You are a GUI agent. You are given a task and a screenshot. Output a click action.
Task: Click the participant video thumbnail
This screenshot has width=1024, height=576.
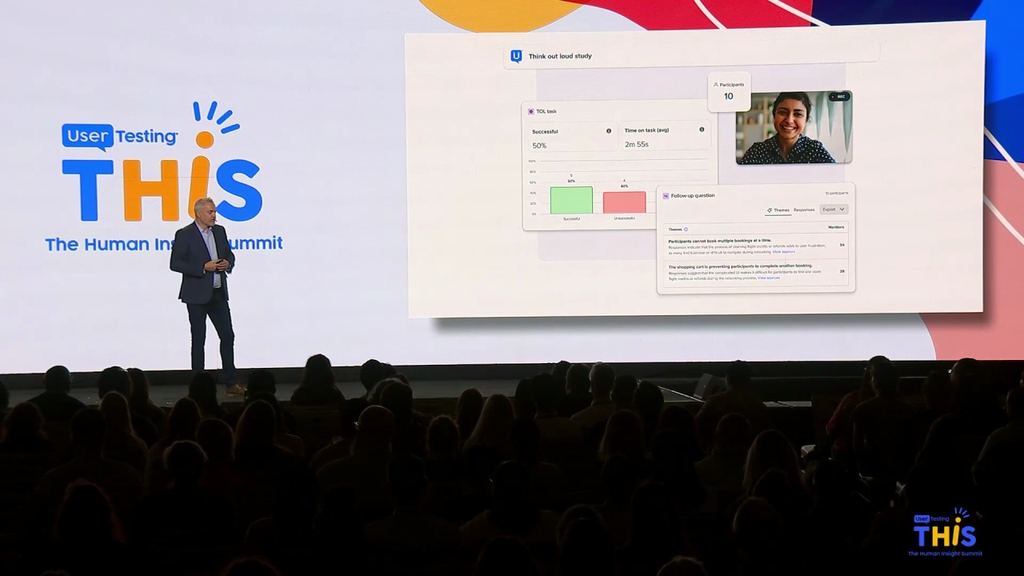pos(794,127)
